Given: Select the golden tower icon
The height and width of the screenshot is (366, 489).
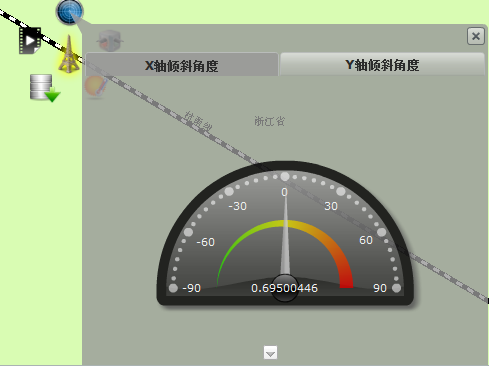Looking at the screenshot, I should click(69, 54).
